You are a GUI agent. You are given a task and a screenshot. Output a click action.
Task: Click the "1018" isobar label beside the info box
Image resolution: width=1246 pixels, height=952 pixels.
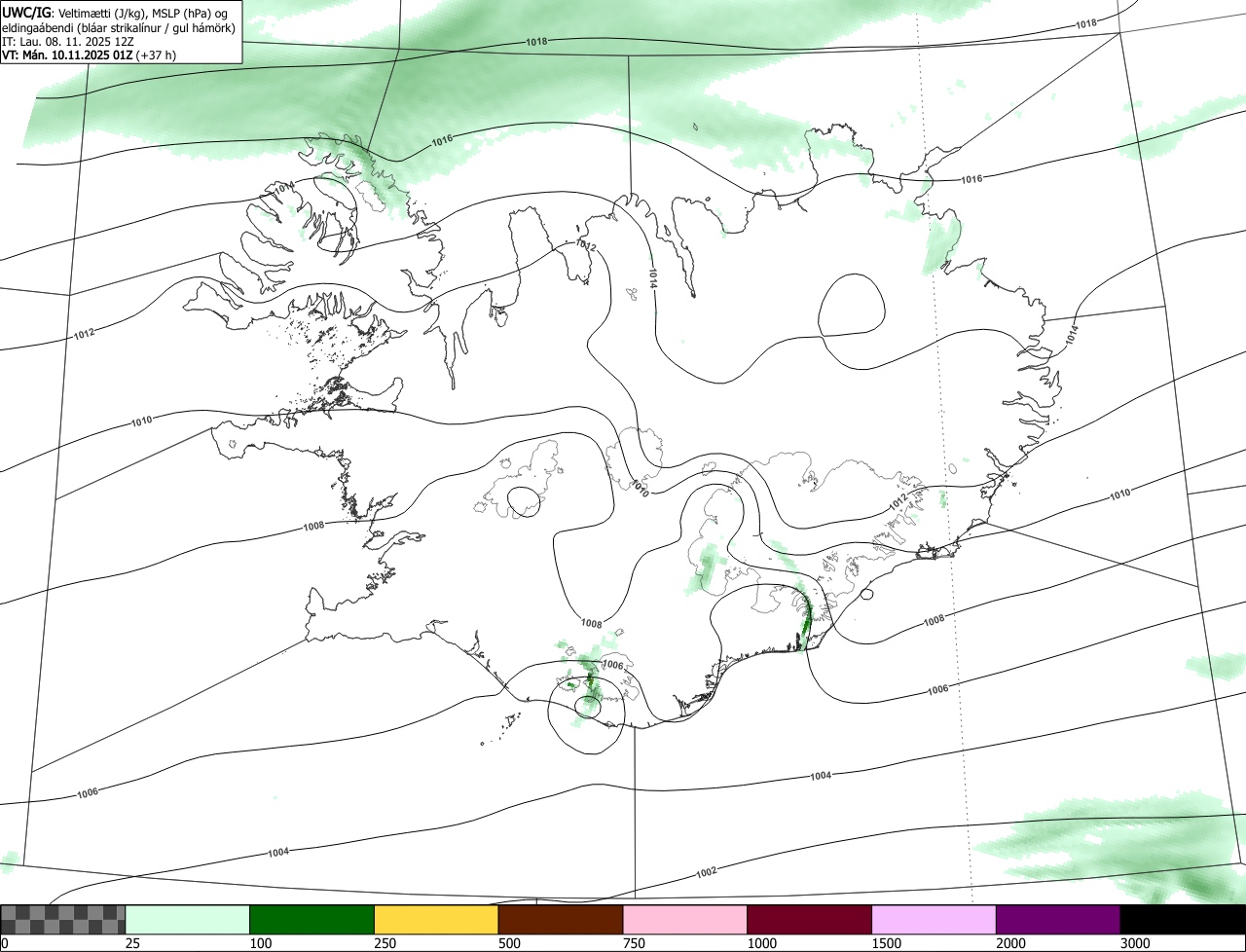tap(536, 42)
